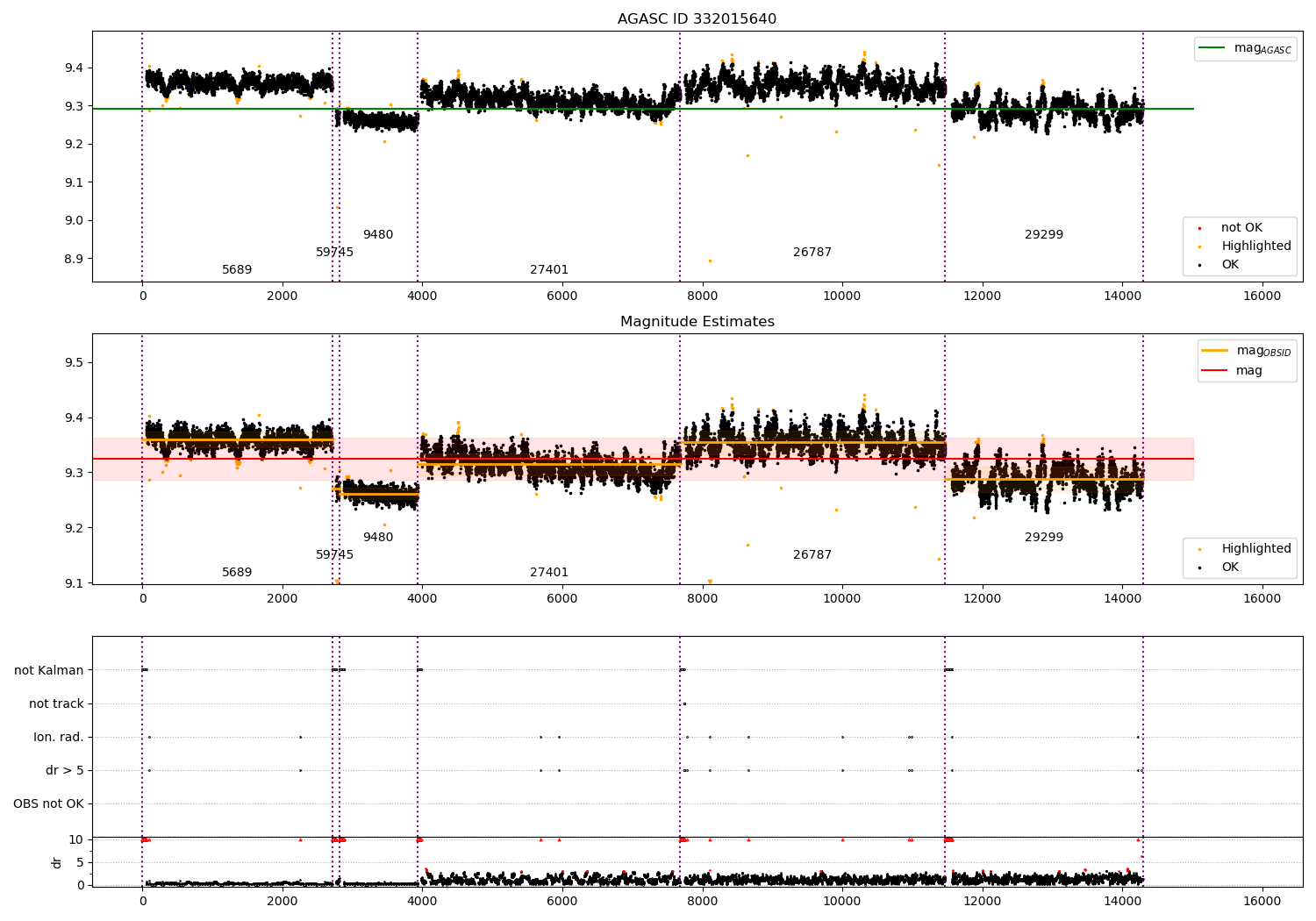Click the 'dr > 5' axis label
The width and height of the screenshot is (1316, 921).
65,770
